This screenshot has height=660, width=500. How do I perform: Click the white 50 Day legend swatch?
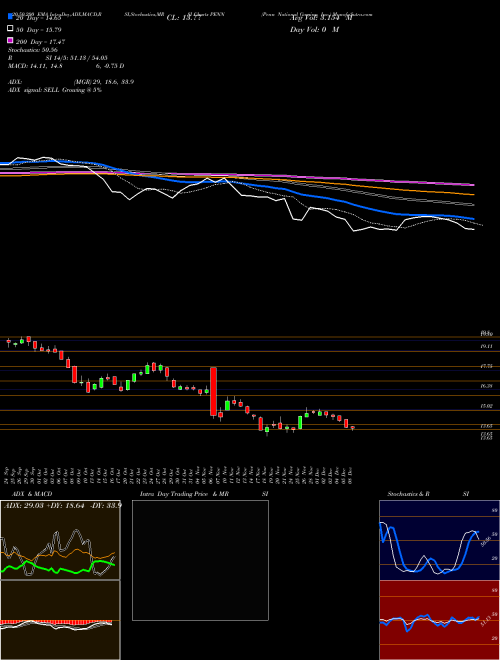click(x=11, y=29)
